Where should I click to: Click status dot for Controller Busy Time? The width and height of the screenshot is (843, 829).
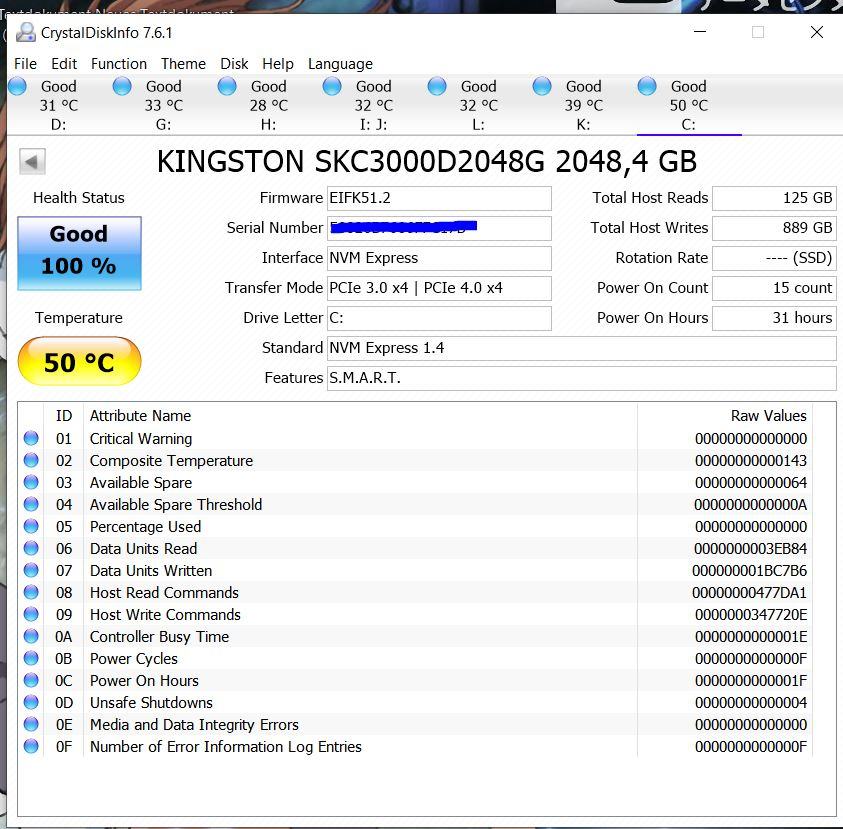(31, 636)
